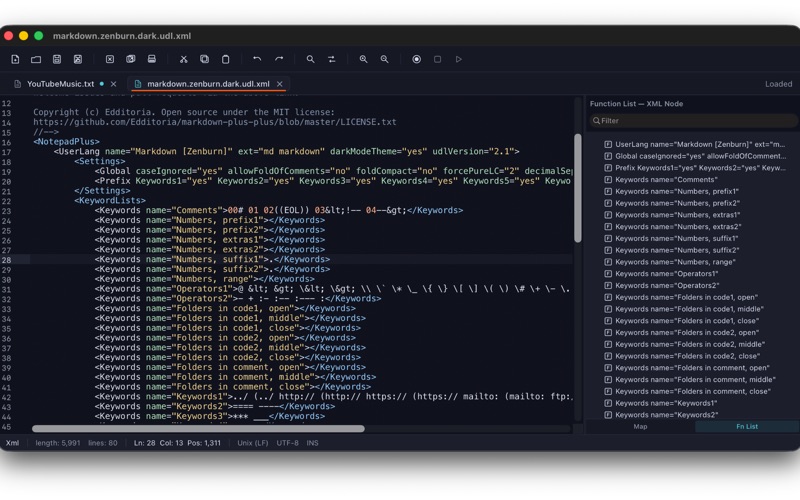Click the magnifier icon in Filter box
The width and height of the screenshot is (800, 500).
596,121
